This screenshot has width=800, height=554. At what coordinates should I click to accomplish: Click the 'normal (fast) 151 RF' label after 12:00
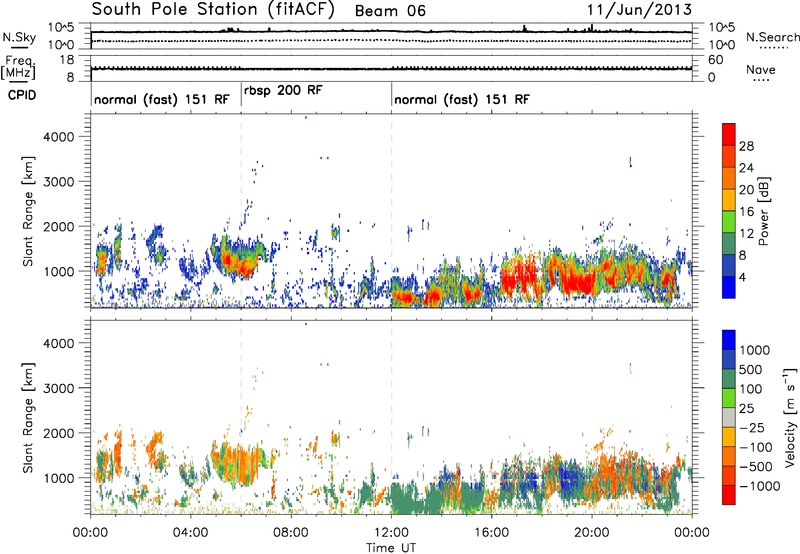coord(462,99)
